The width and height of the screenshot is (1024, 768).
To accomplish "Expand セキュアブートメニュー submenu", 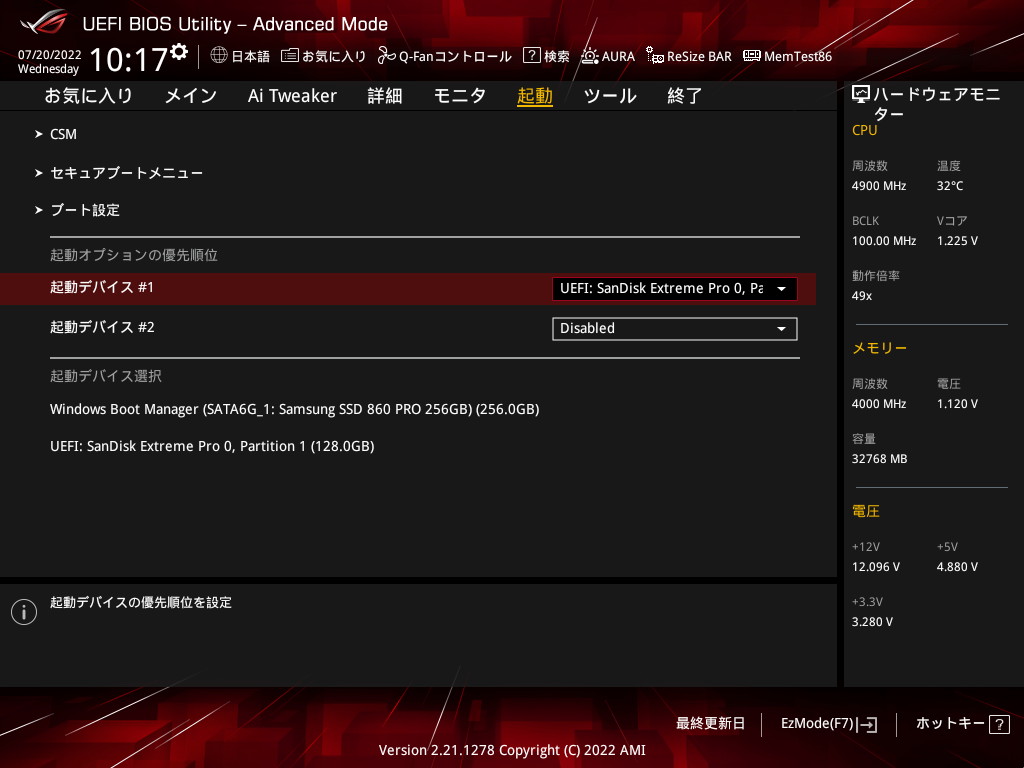I will tap(119, 173).
